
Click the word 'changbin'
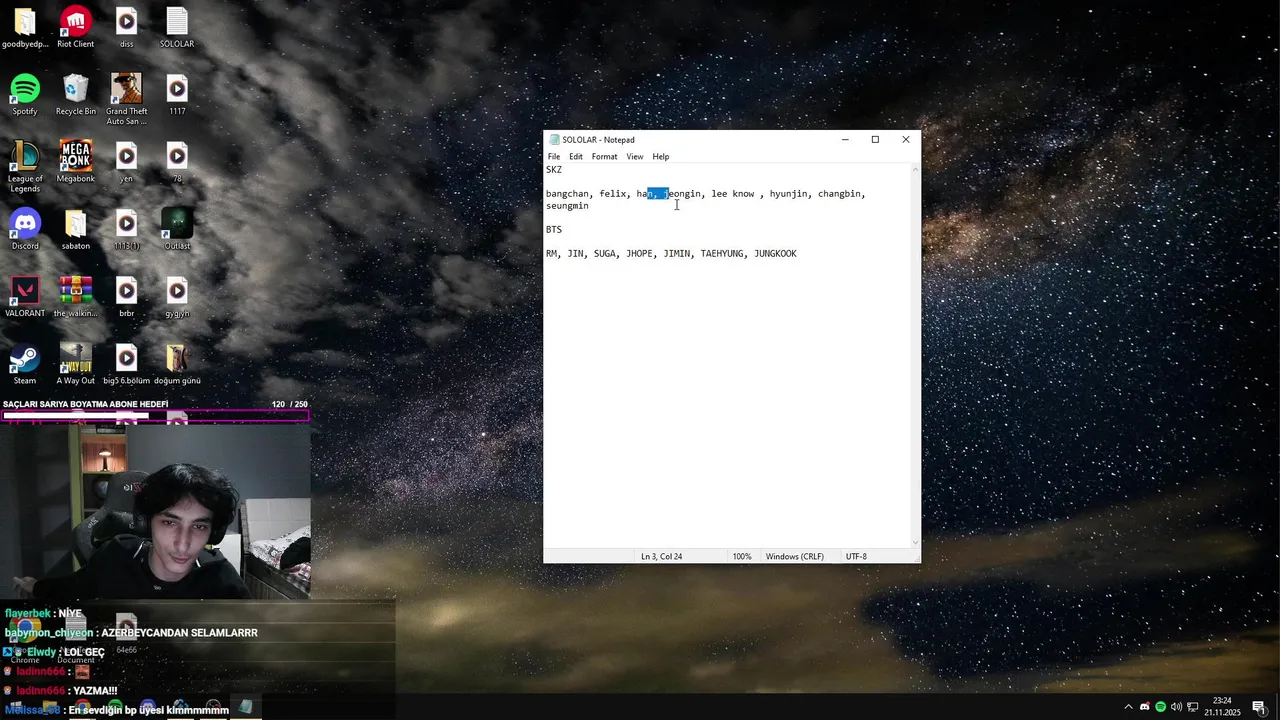(x=839, y=194)
